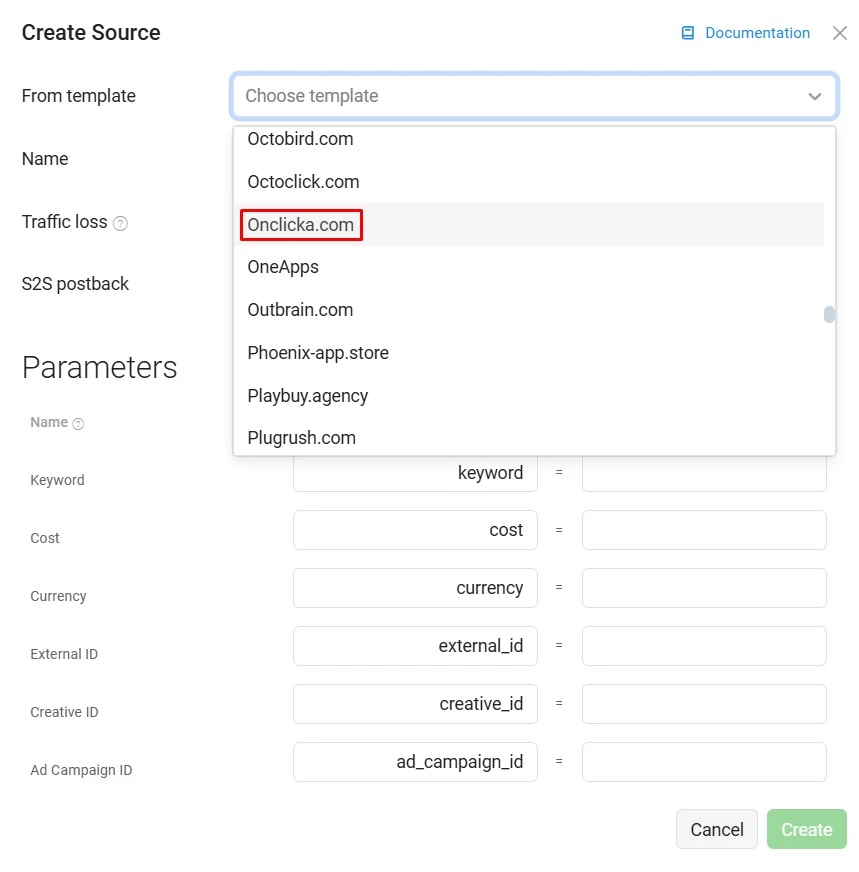
Task: Open the Documentation link
Action: click(757, 33)
